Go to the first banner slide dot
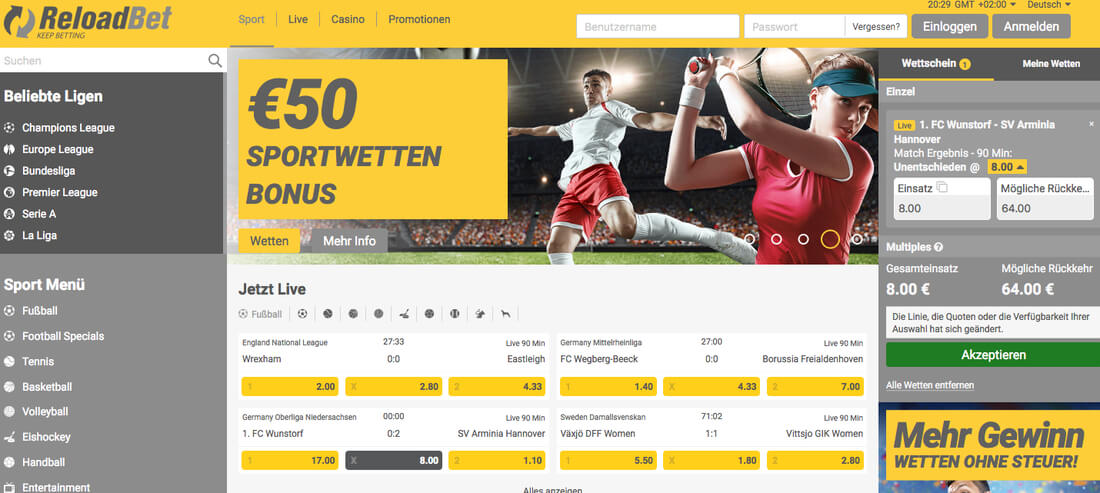This screenshot has width=1100, height=493. point(749,239)
